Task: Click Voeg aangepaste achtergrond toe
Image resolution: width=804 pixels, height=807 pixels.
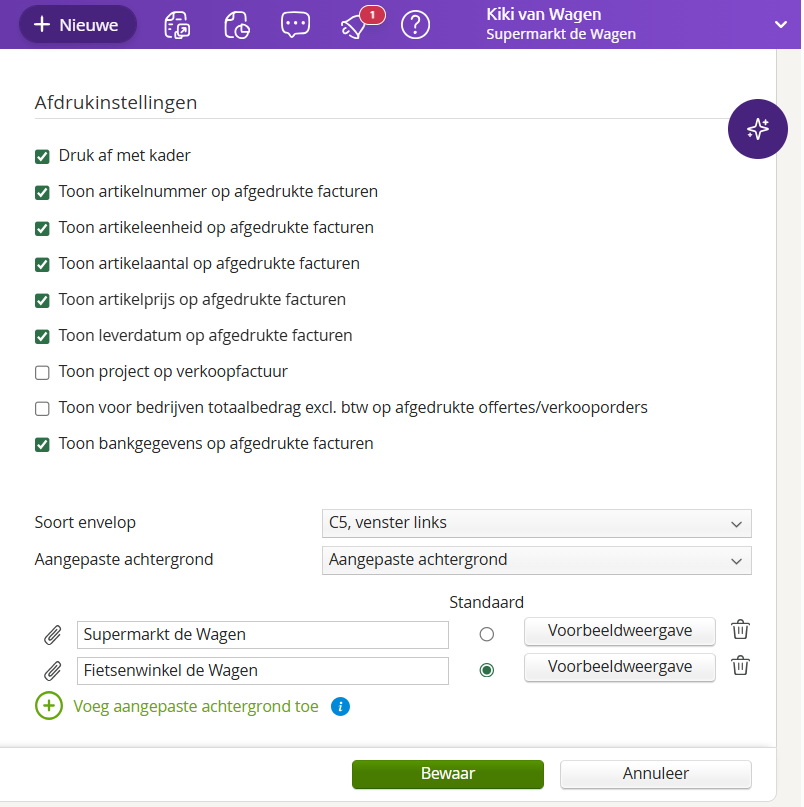Action: click(x=196, y=707)
